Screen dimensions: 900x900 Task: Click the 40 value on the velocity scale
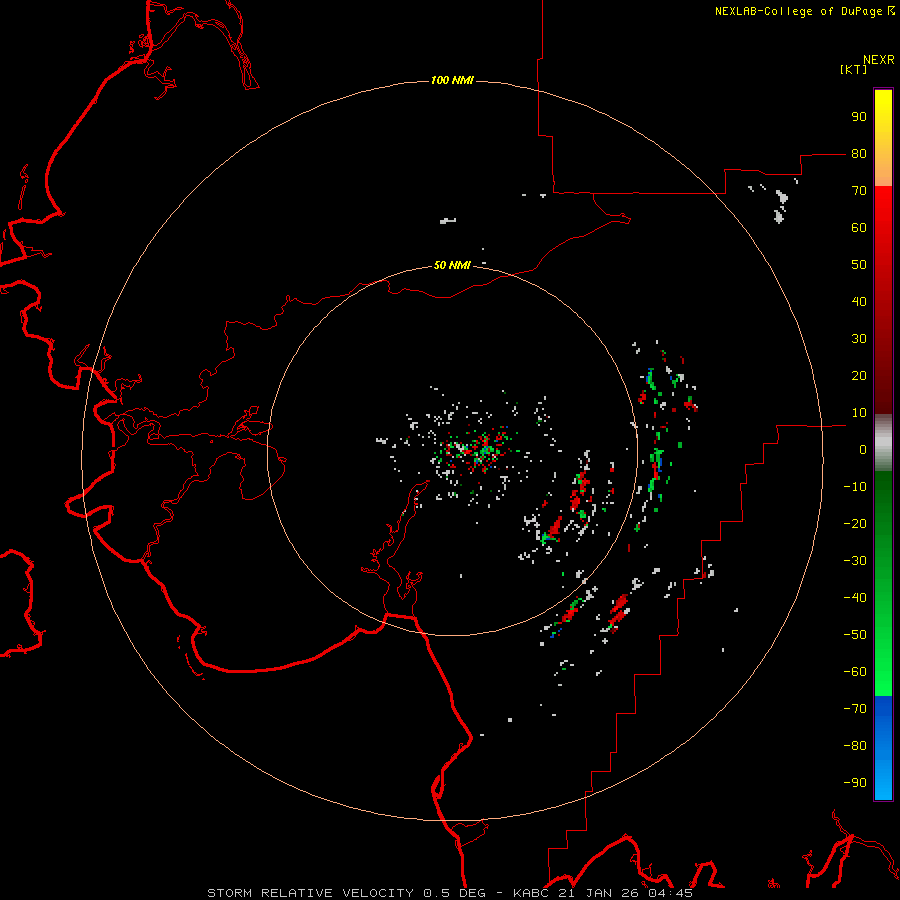pyautogui.click(x=859, y=302)
